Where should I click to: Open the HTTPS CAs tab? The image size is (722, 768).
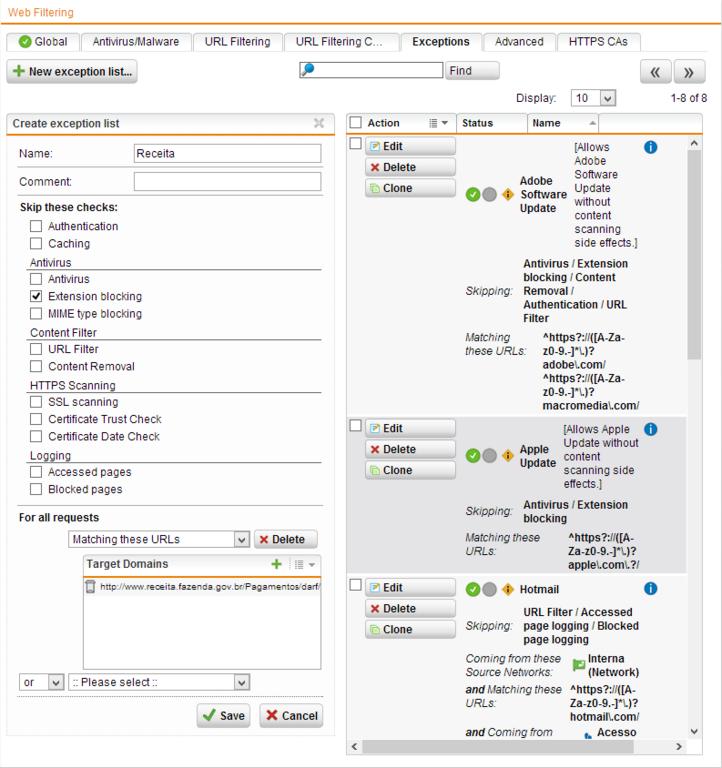598,42
